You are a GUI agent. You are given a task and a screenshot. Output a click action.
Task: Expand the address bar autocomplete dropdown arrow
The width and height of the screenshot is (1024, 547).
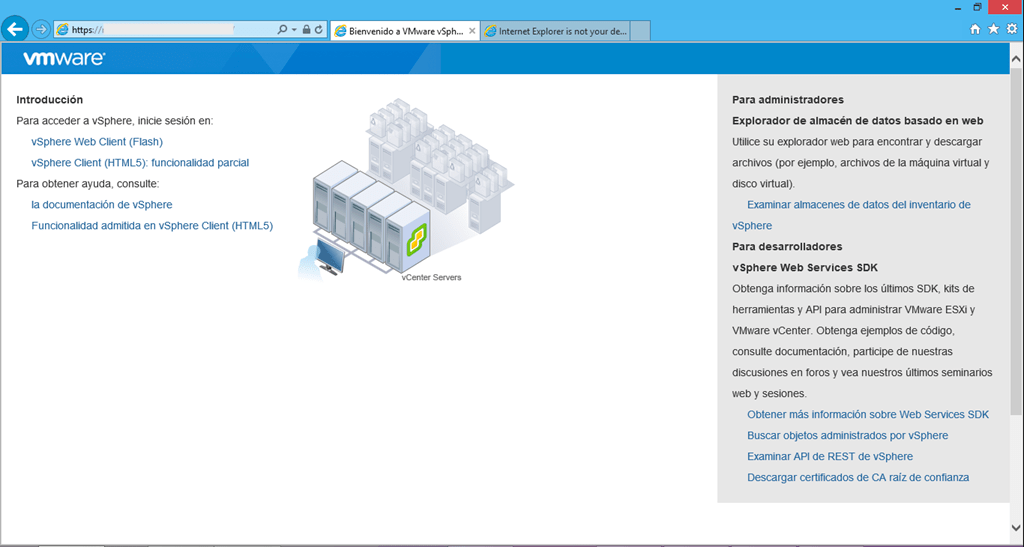294,30
